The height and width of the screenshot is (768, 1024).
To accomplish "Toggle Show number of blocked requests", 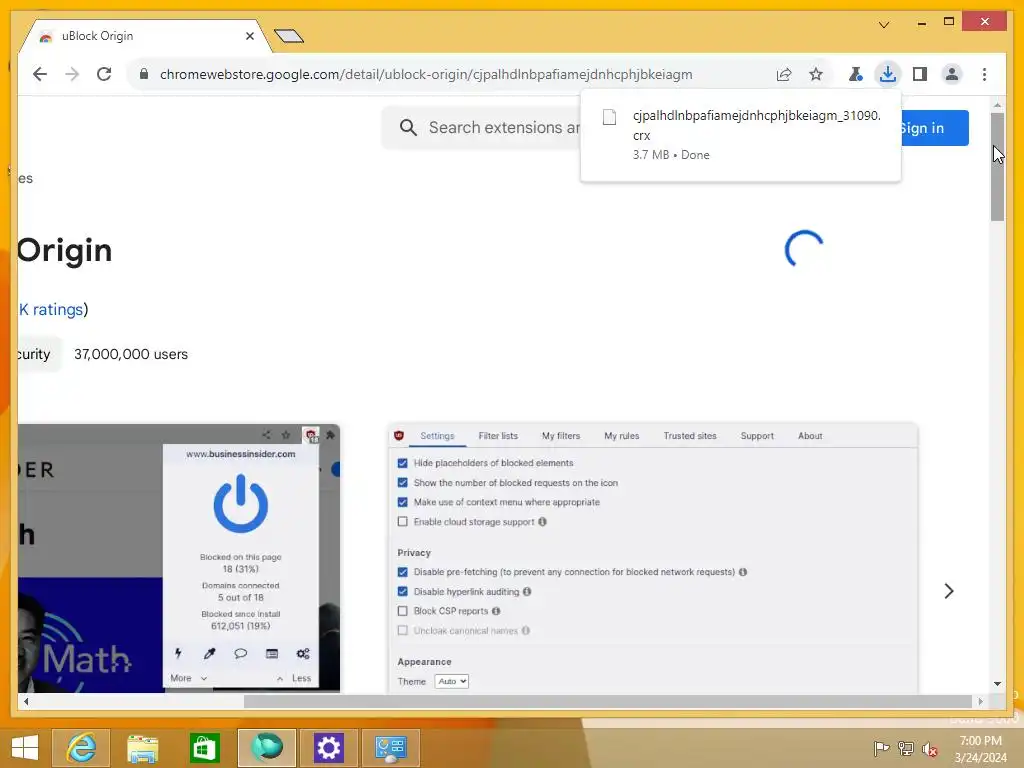I will 402,483.
